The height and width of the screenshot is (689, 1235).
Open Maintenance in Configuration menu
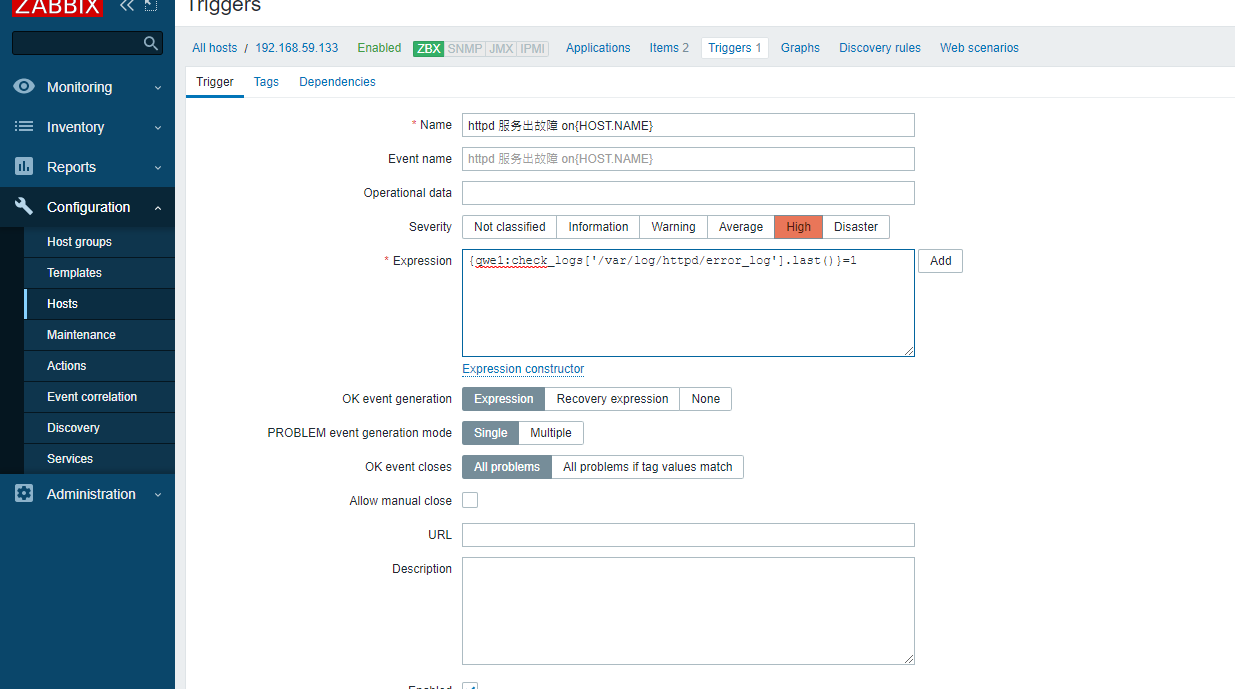[99, 335]
